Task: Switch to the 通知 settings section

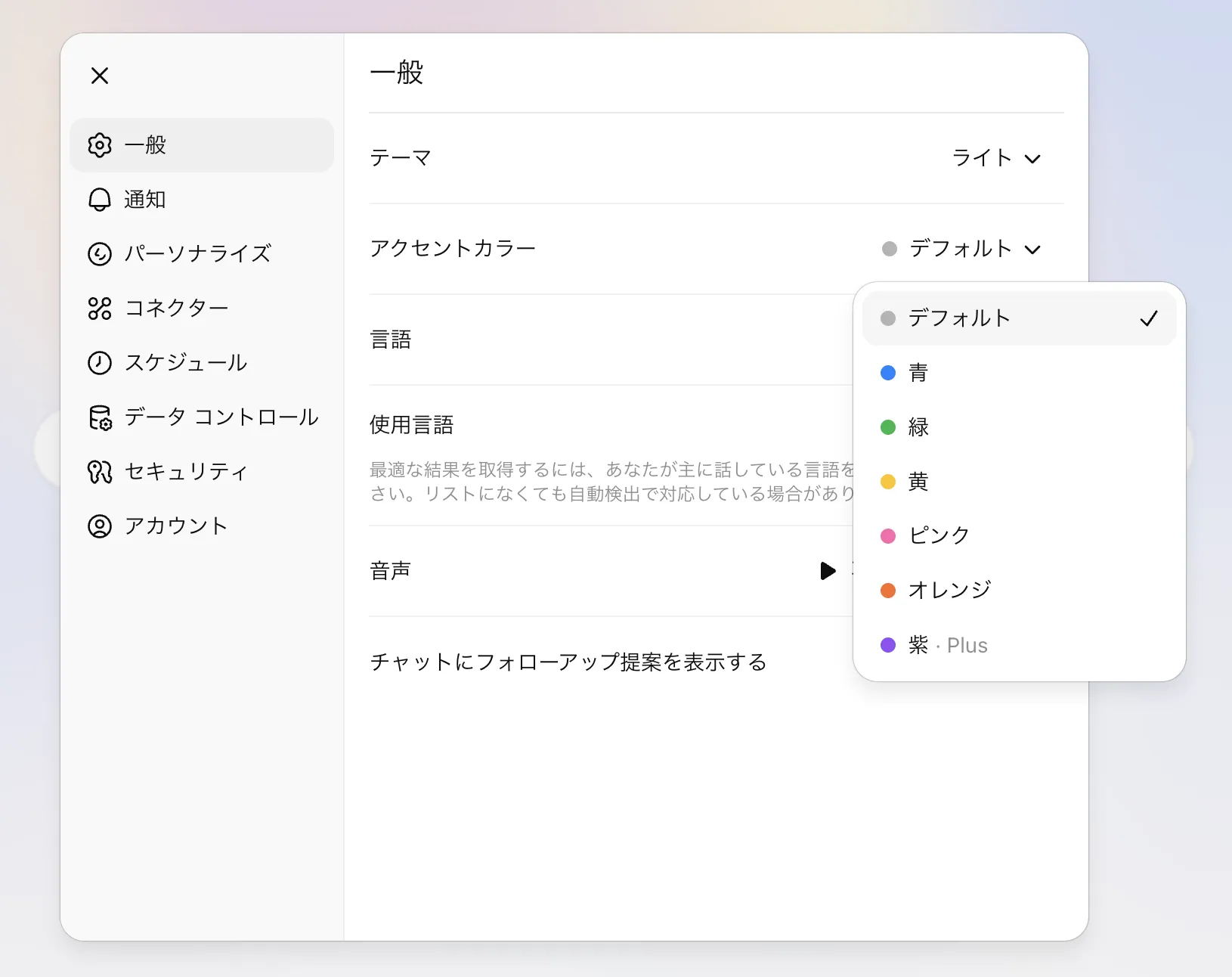Action: click(145, 200)
